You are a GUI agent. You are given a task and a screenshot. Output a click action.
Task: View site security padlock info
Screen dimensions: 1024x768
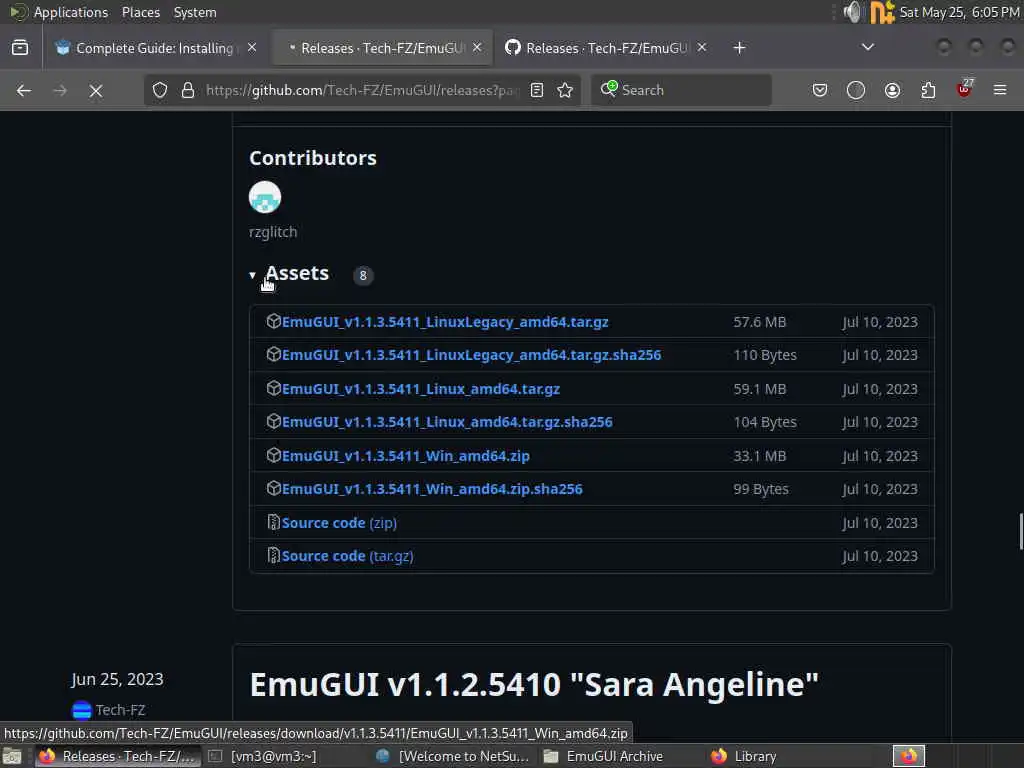187,90
